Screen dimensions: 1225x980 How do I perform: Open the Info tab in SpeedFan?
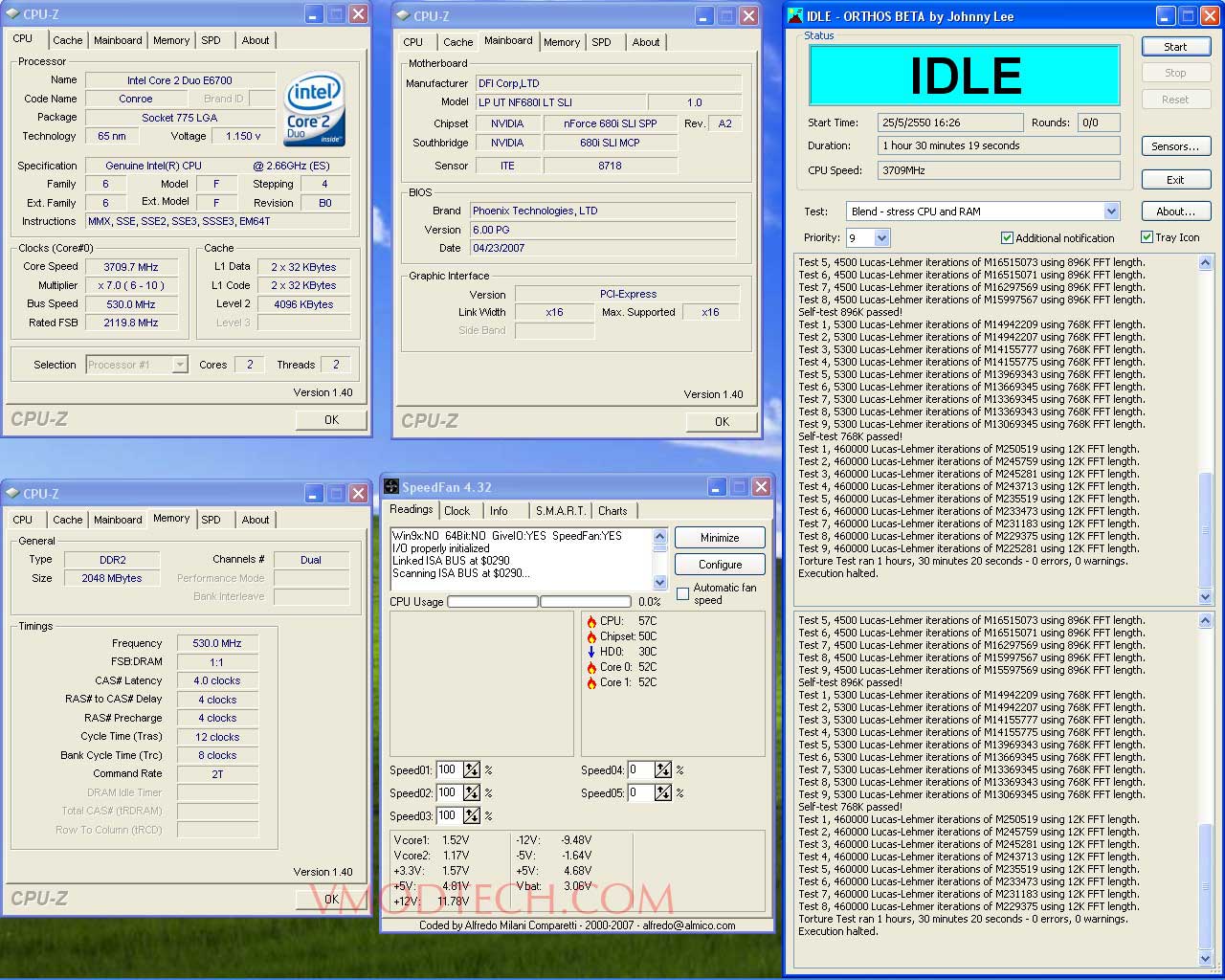tap(499, 511)
